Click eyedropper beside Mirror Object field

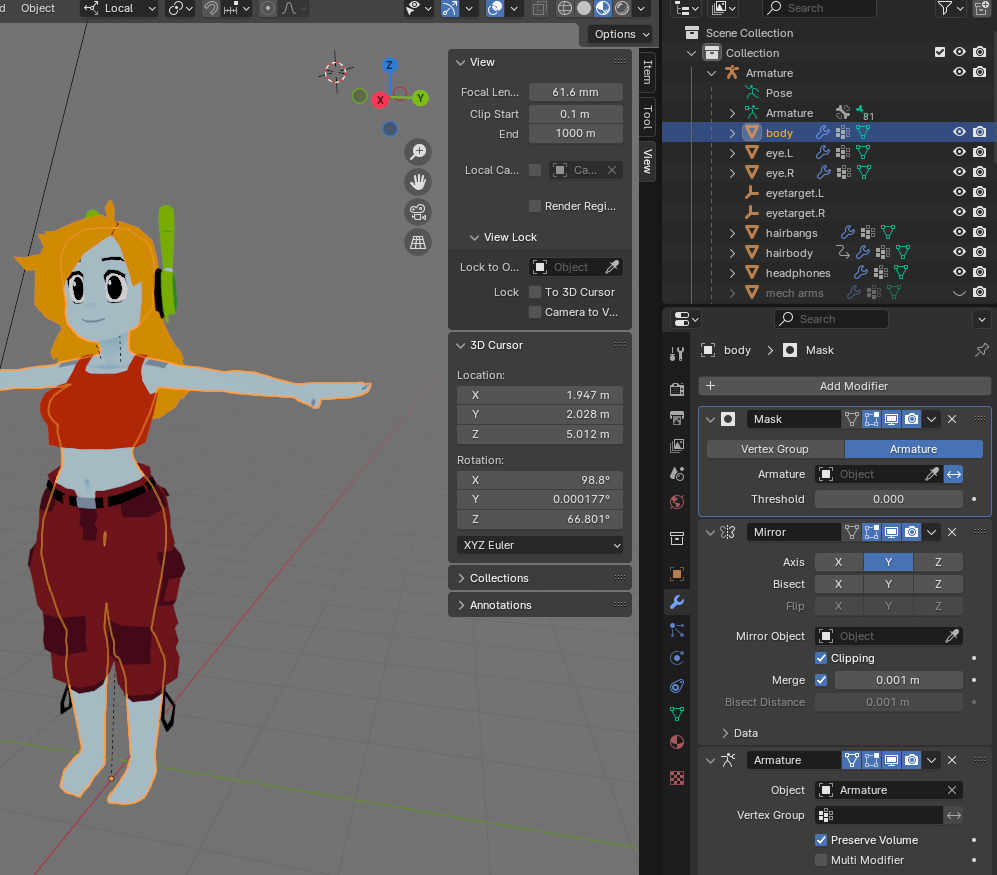952,636
